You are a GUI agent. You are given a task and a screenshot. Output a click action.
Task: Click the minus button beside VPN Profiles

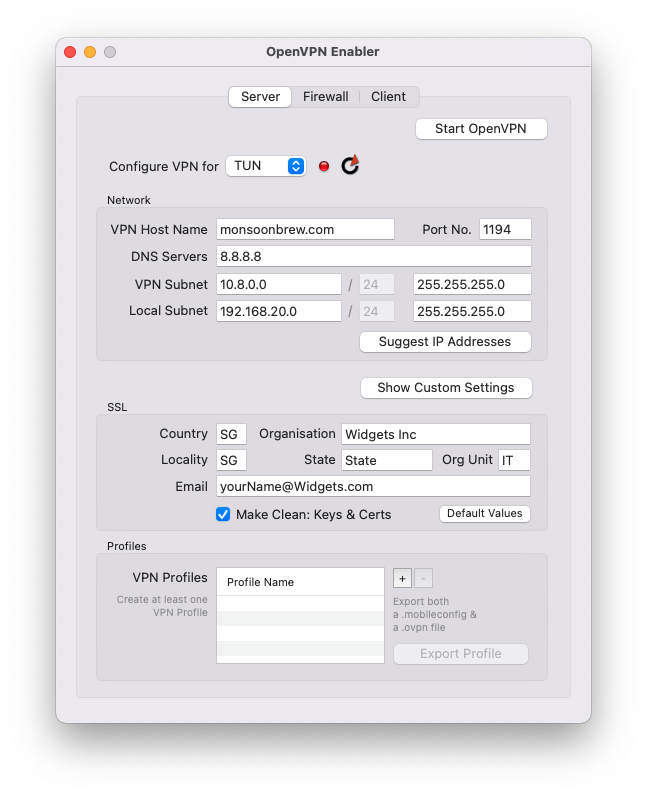423,579
